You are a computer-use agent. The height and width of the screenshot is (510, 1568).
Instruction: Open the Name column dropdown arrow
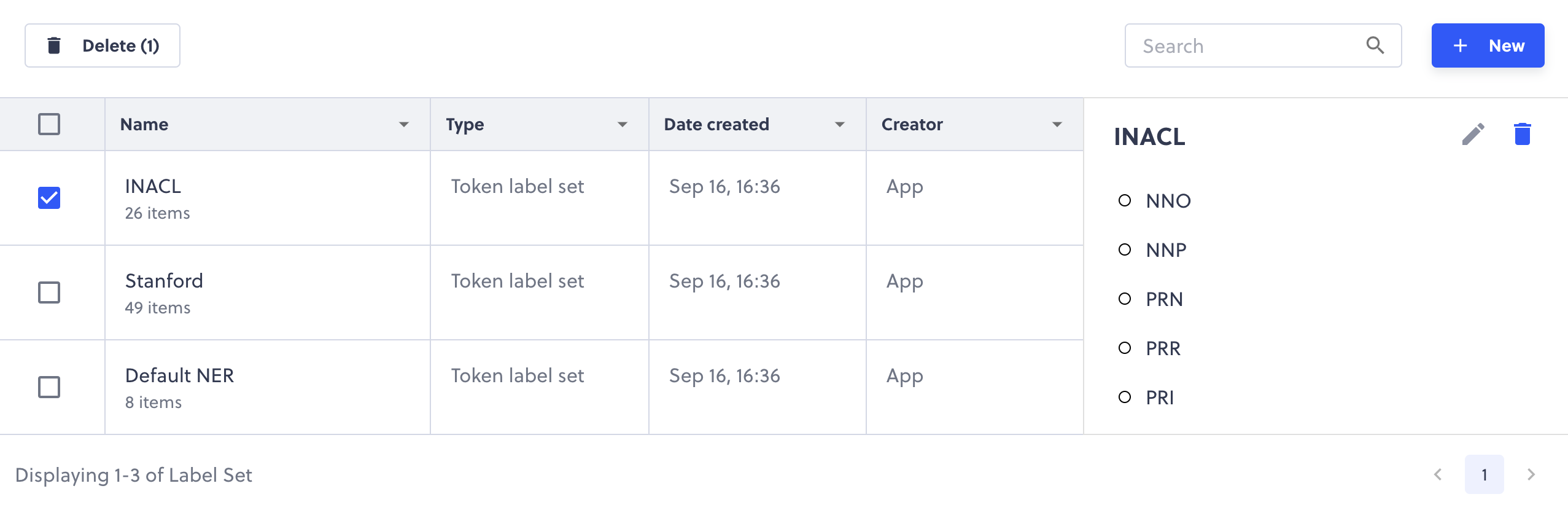point(404,125)
